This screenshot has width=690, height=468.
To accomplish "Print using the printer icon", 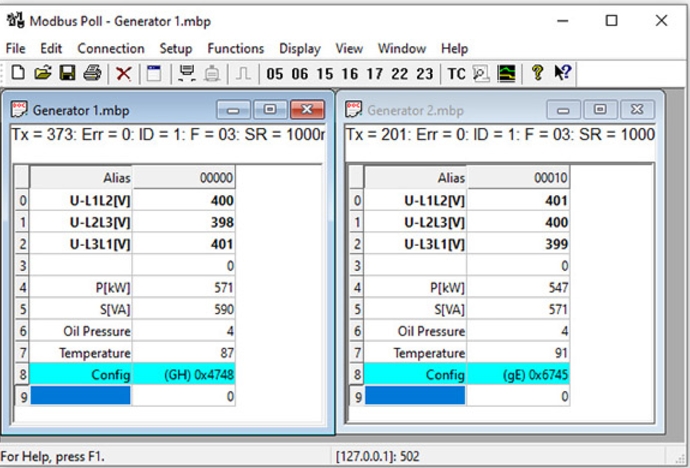I will [x=92, y=73].
